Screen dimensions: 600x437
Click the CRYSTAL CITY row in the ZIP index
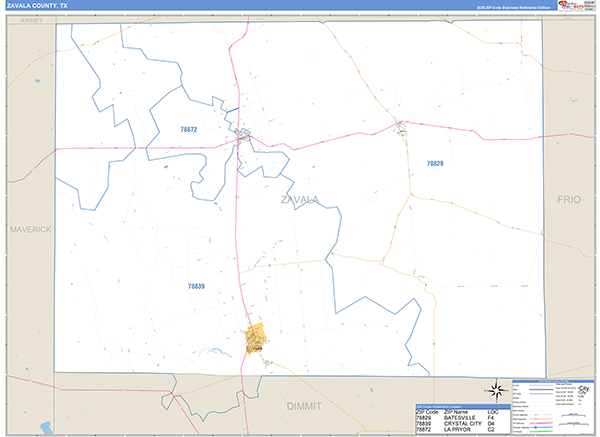pos(463,424)
